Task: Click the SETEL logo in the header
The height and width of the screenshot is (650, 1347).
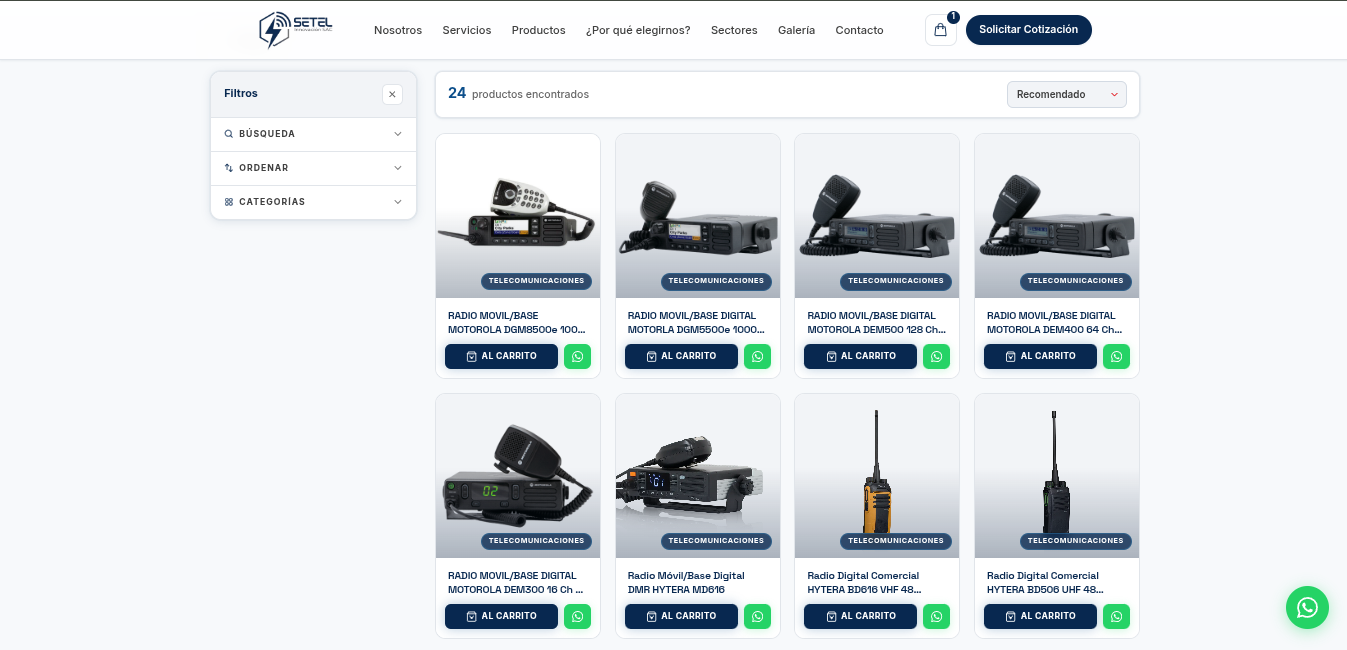Action: point(295,30)
